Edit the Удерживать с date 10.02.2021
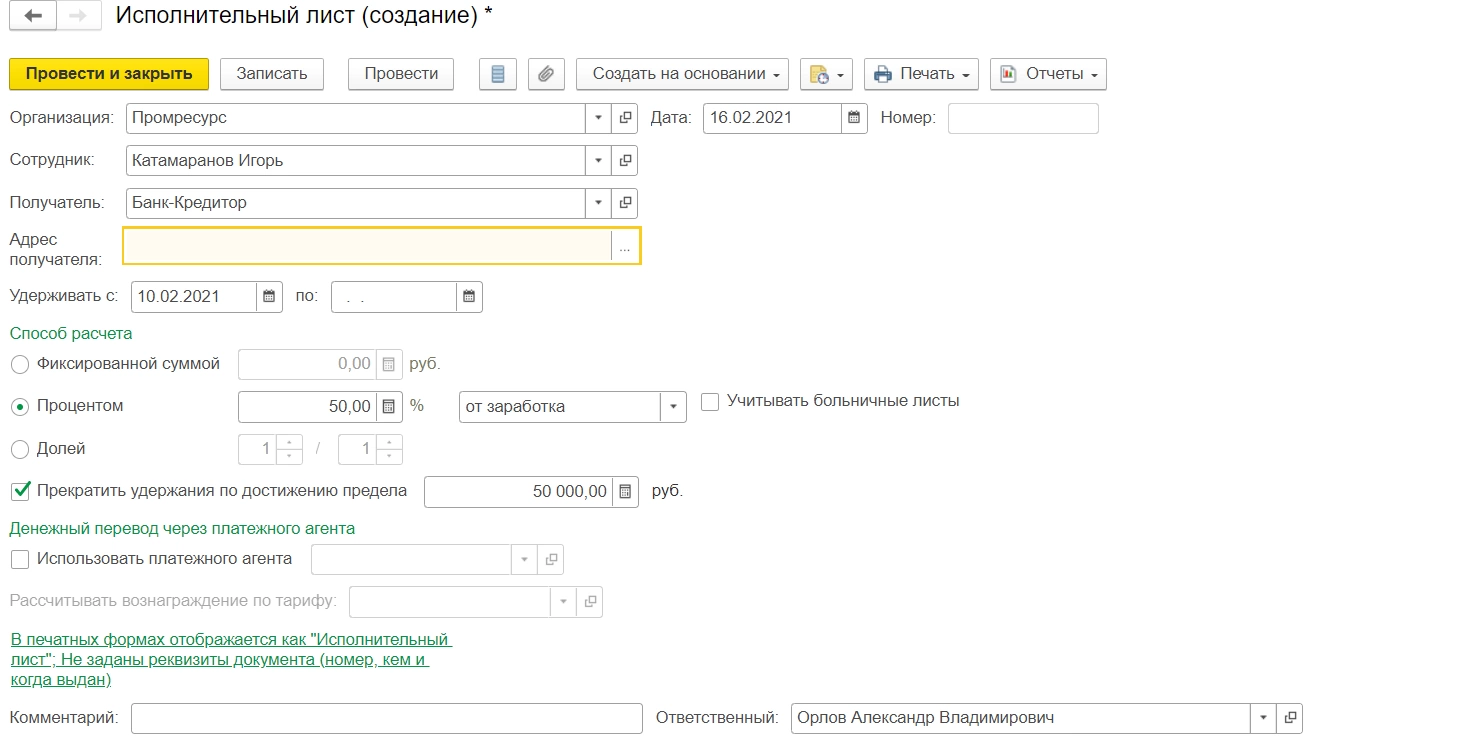The image size is (1463, 747). (x=194, y=297)
